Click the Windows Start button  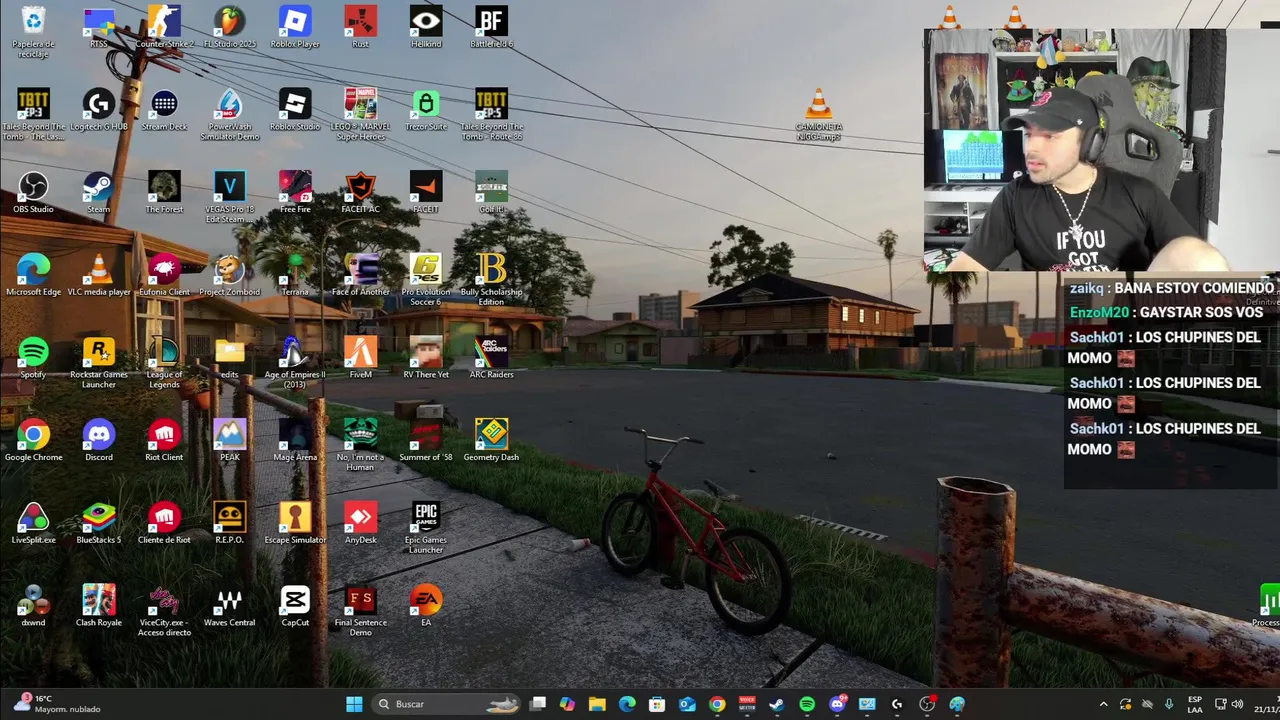coord(354,704)
